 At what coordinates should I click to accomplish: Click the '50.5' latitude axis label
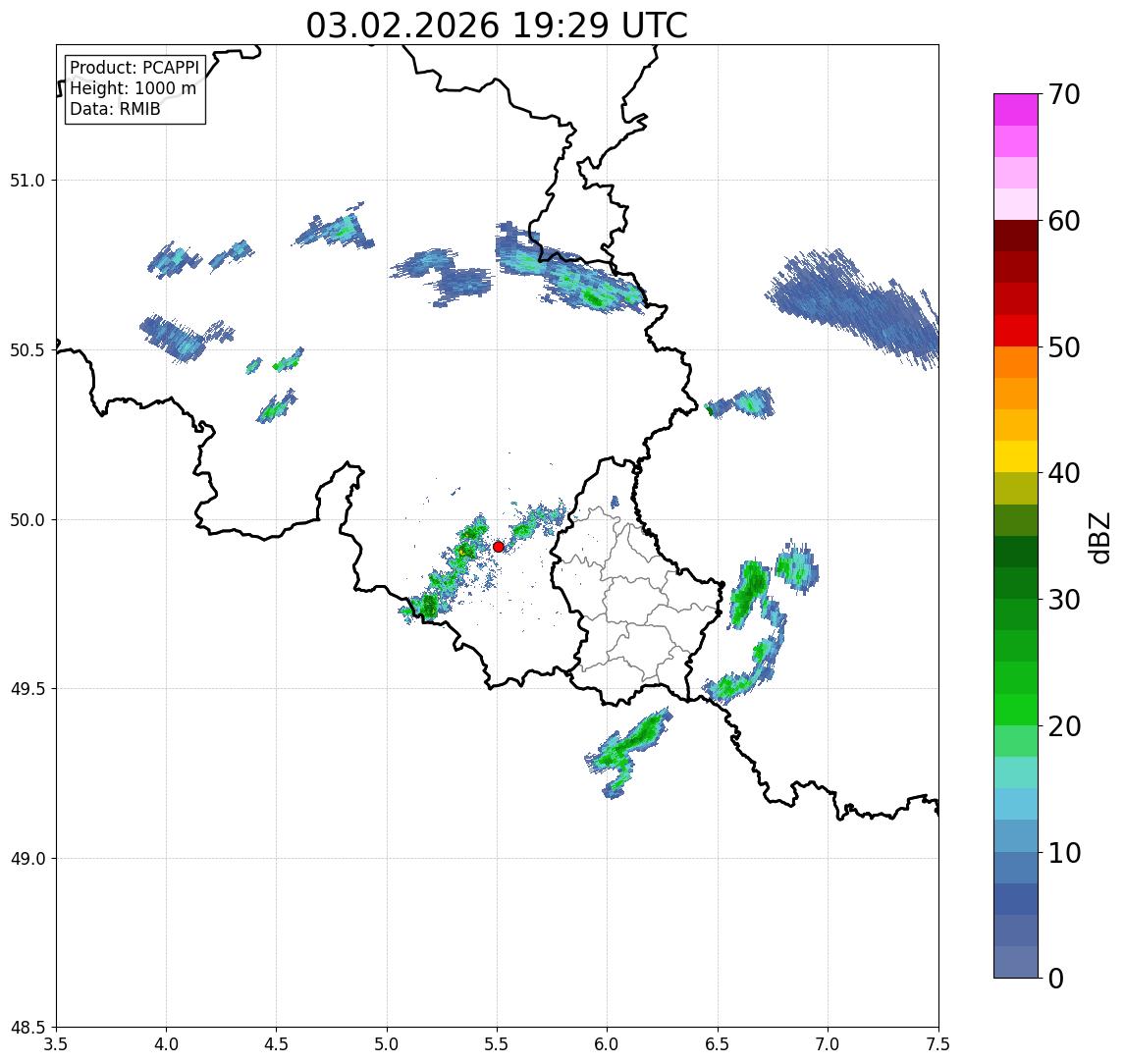[x=27, y=350]
